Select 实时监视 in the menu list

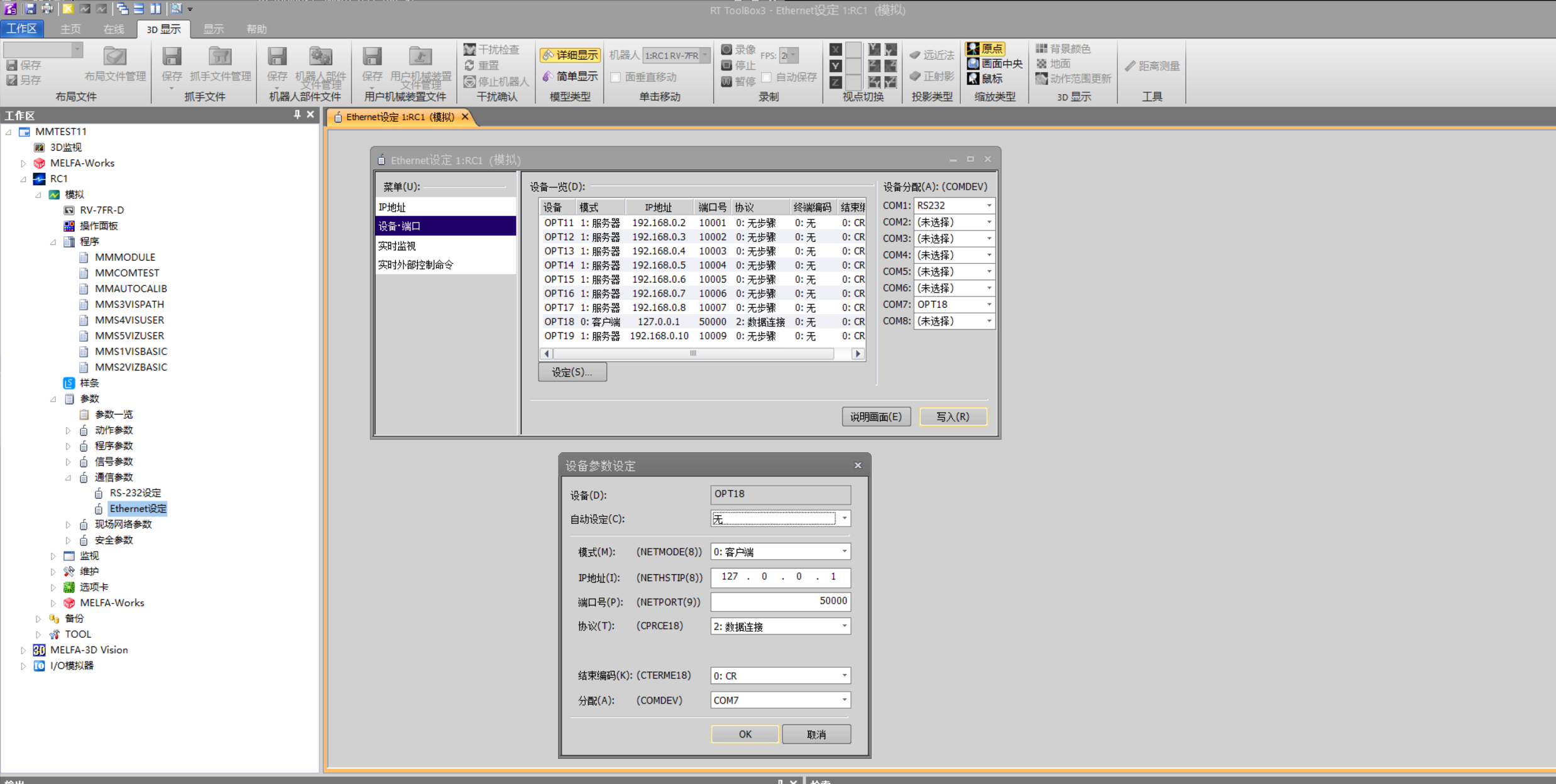point(397,246)
